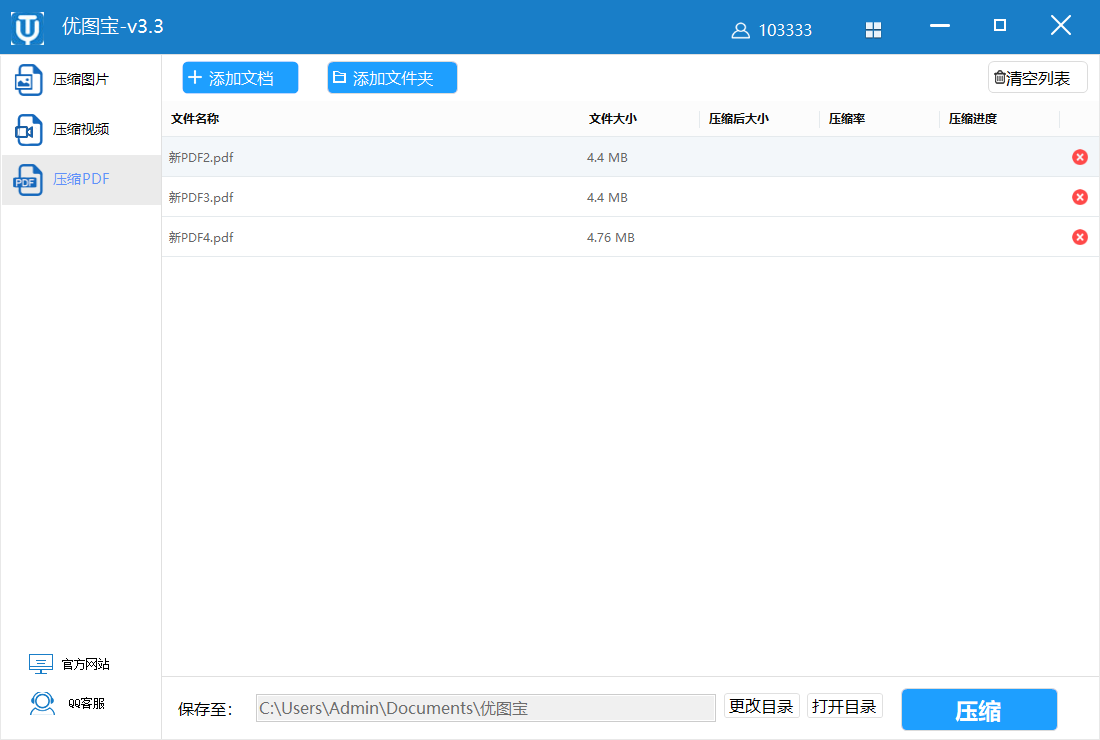This screenshot has height=740, width=1100.
Task: Remove 新PDF3.pdf with its red X icon
Action: tap(1080, 197)
